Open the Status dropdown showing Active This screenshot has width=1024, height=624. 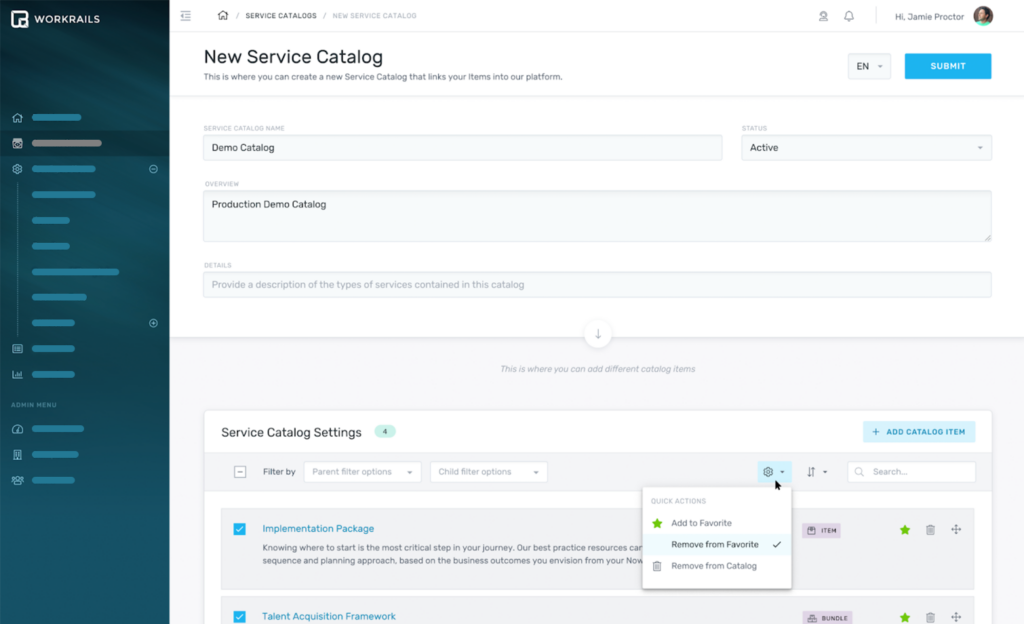[865, 147]
